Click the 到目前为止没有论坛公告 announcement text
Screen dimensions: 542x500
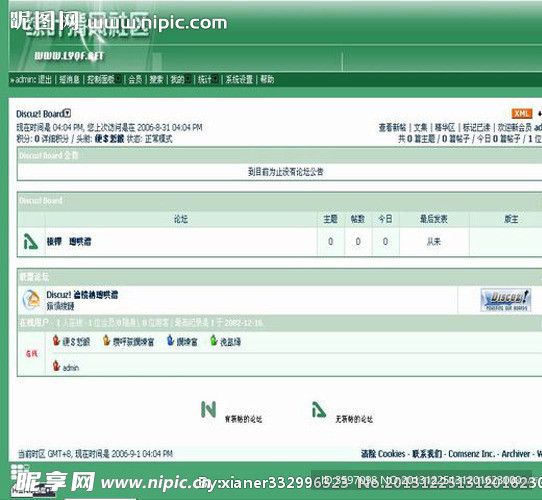[286, 172]
